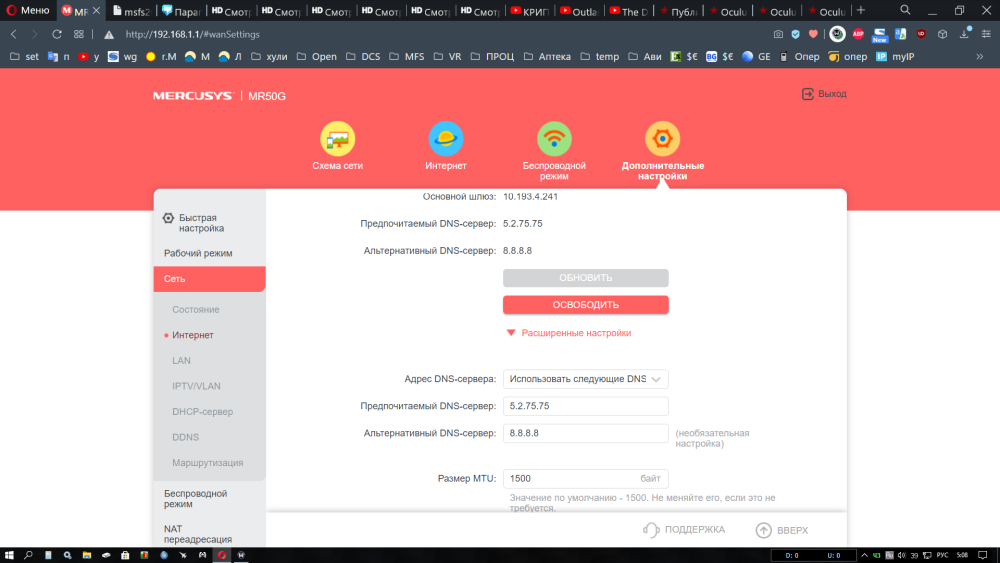Open the Opera speed dial grid icon

[78, 34]
